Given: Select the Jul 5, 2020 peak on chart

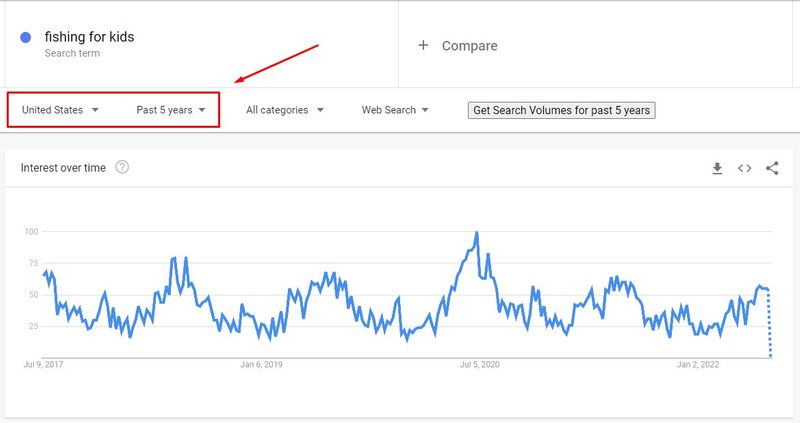Looking at the screenshot, I should click(477, 233).
